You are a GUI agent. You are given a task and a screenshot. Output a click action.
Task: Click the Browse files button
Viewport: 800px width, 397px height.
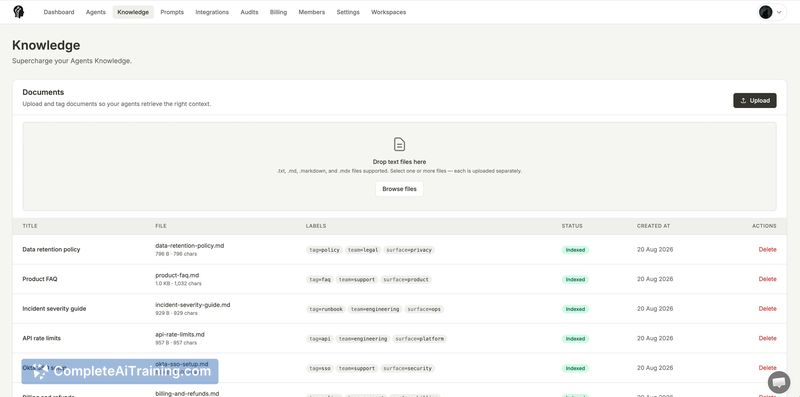[x=399, y=189]
